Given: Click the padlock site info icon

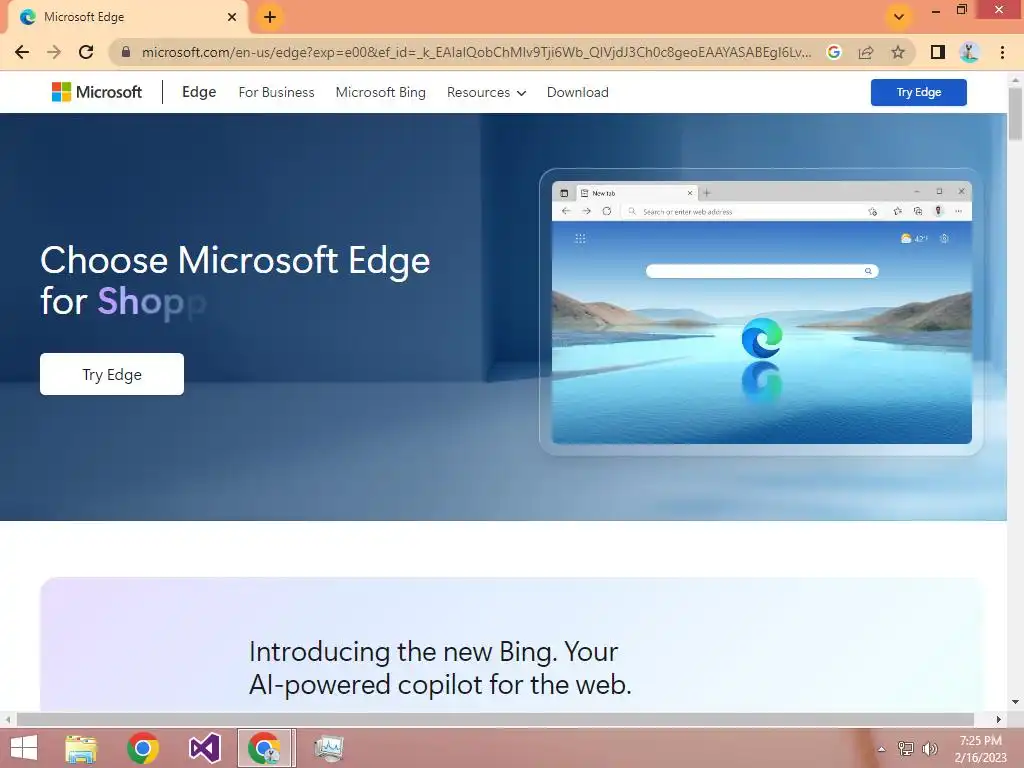Looking at the screenshot, I should (126, 52).
